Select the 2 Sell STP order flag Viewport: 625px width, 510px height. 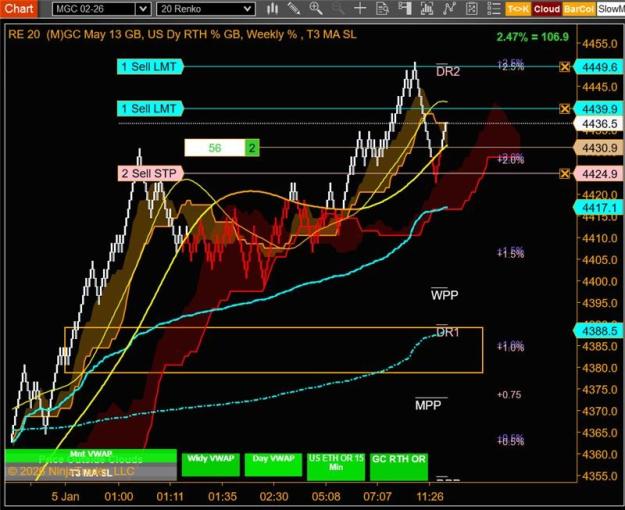click(x=150, y=173)
